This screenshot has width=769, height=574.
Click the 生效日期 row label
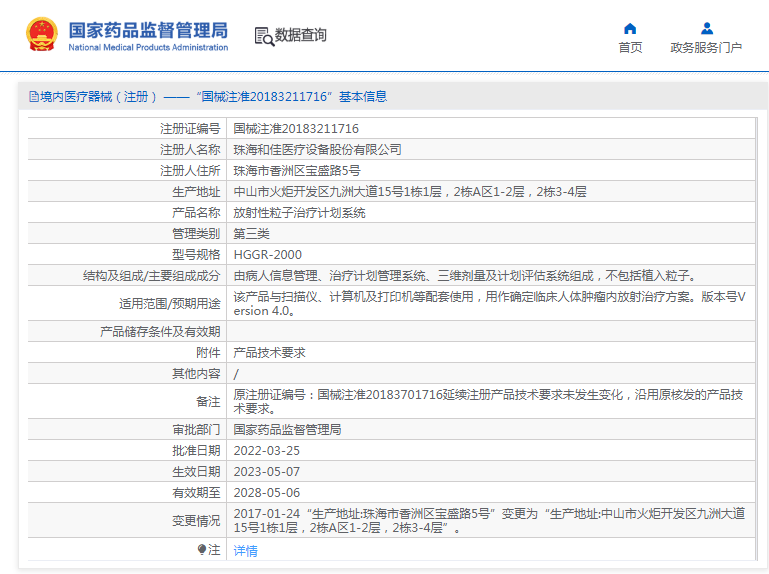click(196, 472)
